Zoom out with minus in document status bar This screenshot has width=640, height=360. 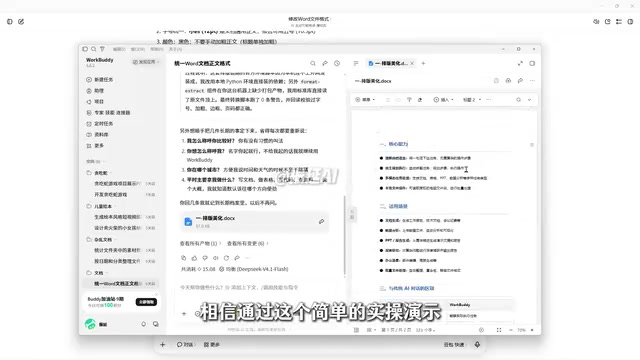[511, 330]
